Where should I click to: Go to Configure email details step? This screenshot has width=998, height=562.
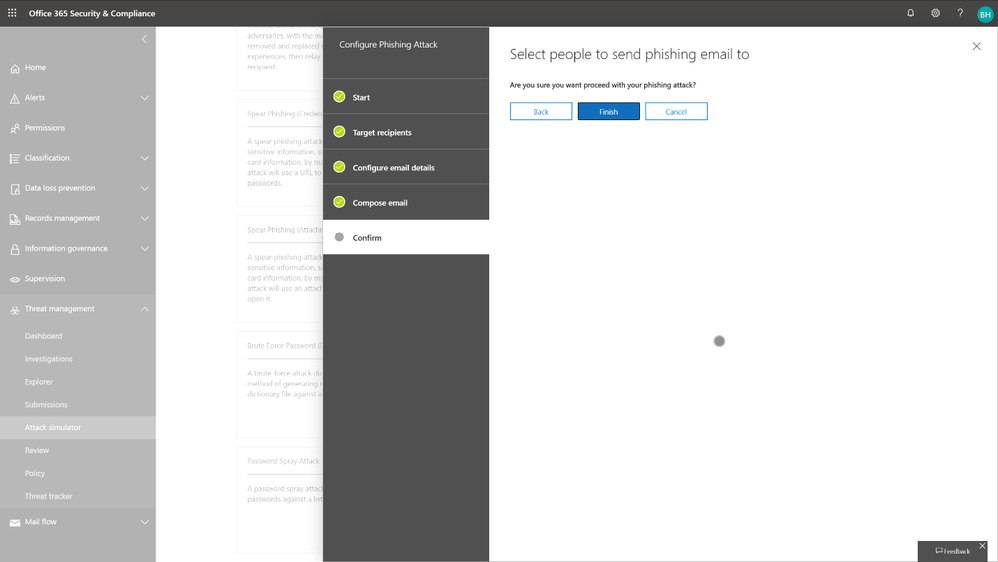coord(406,167)
